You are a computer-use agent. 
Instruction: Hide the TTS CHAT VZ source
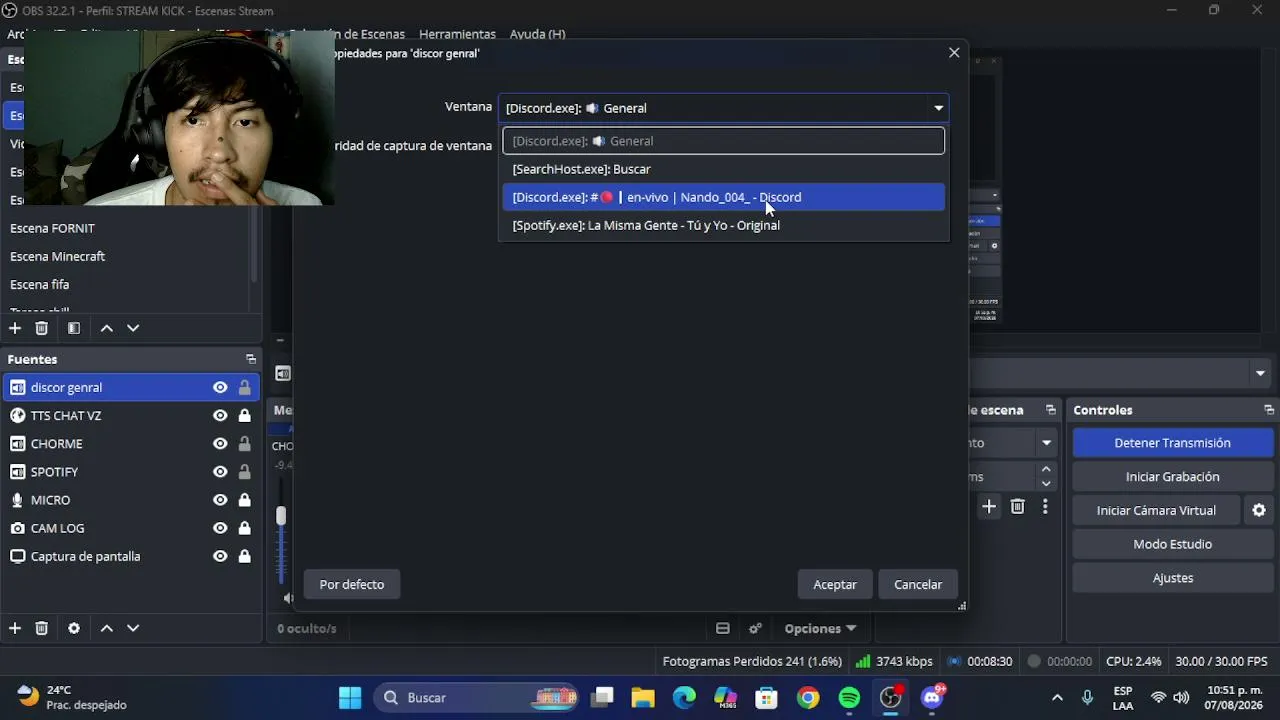point(220,416)
